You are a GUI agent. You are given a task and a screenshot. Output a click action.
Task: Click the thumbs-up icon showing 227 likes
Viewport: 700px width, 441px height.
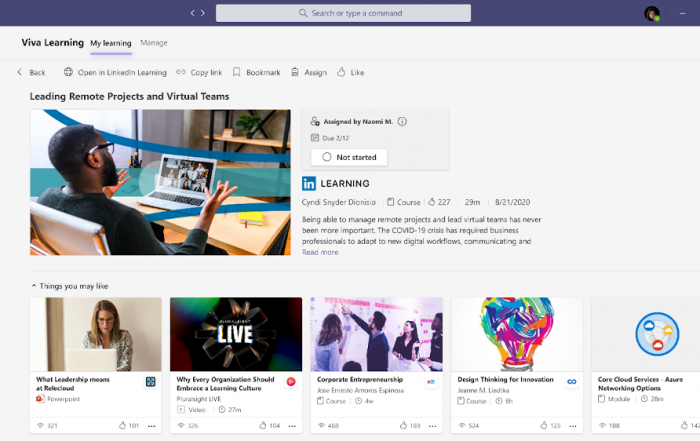pyautogui.click(x=432, y=202)
